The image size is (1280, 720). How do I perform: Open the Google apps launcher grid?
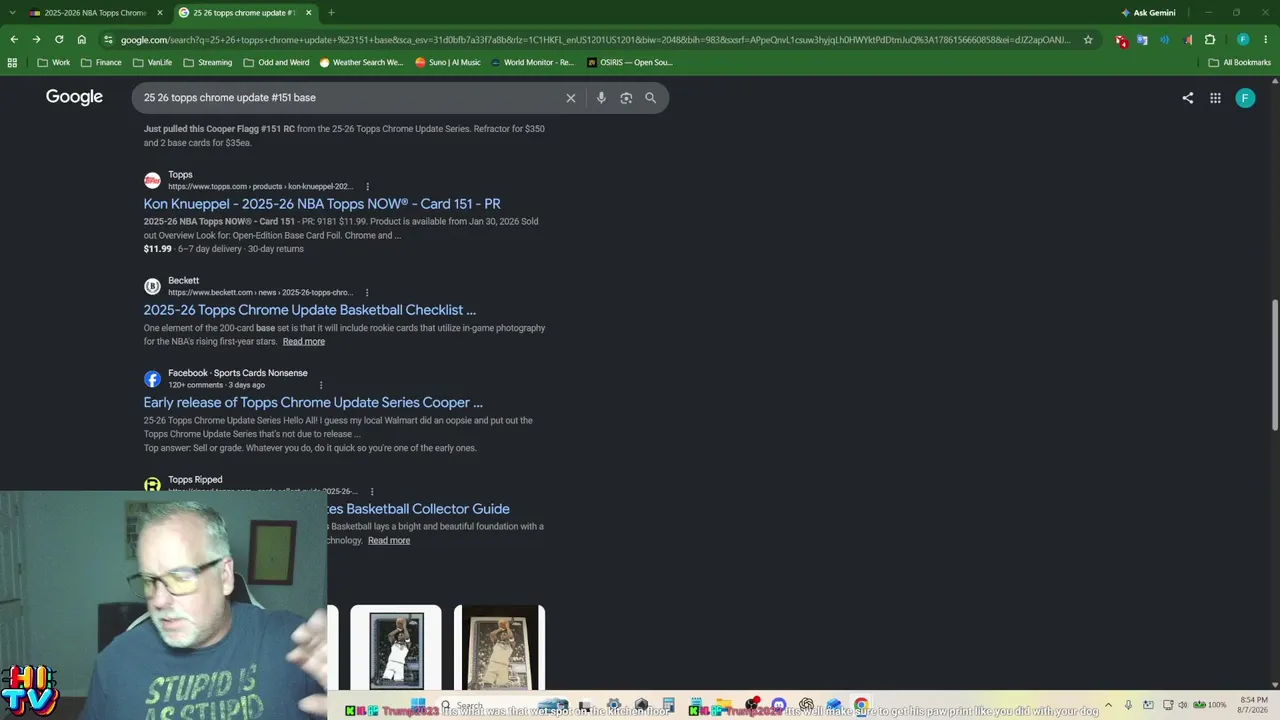(x=1215, y=98)
